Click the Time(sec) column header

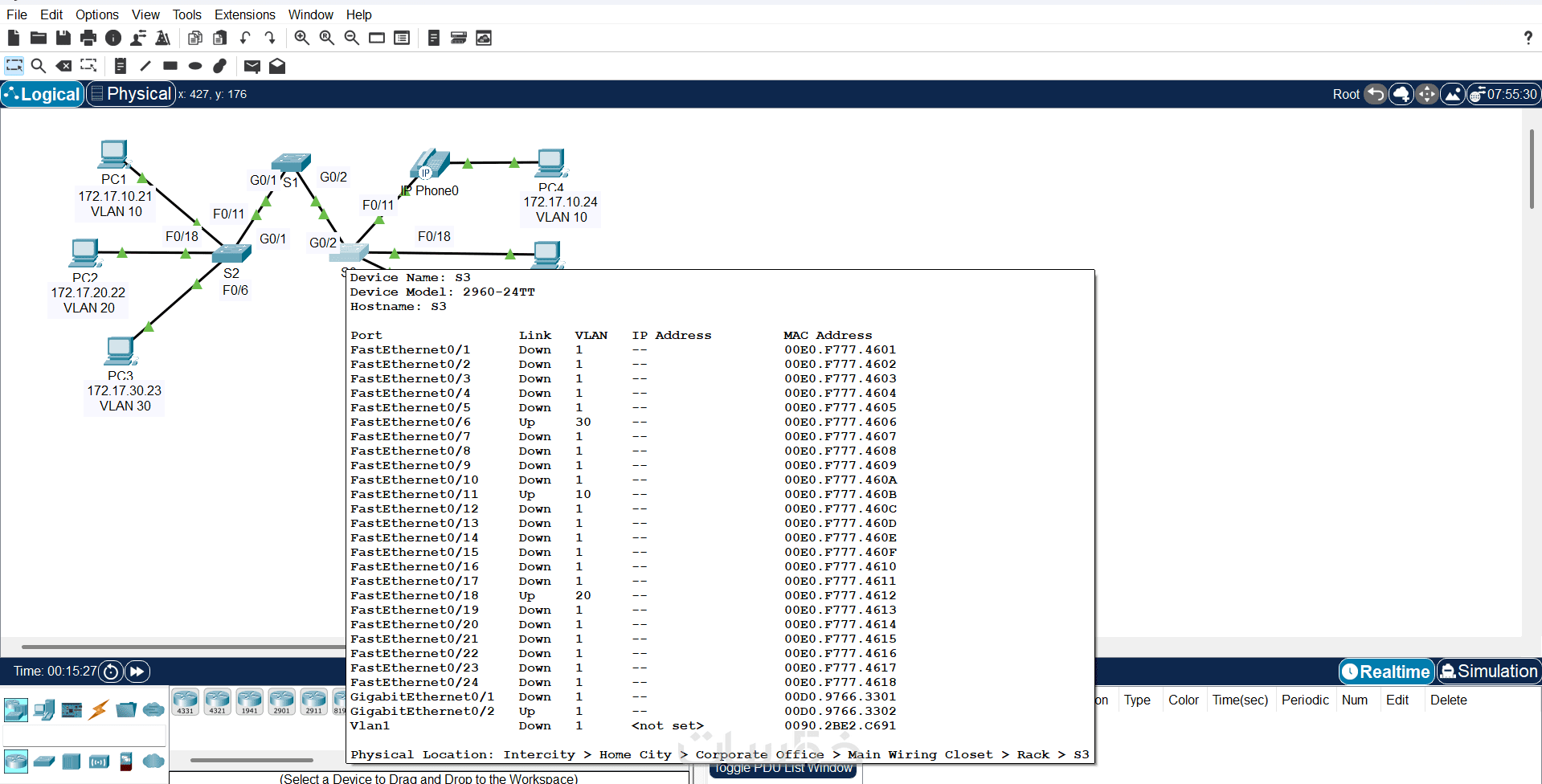click(x=1240, y=700)
